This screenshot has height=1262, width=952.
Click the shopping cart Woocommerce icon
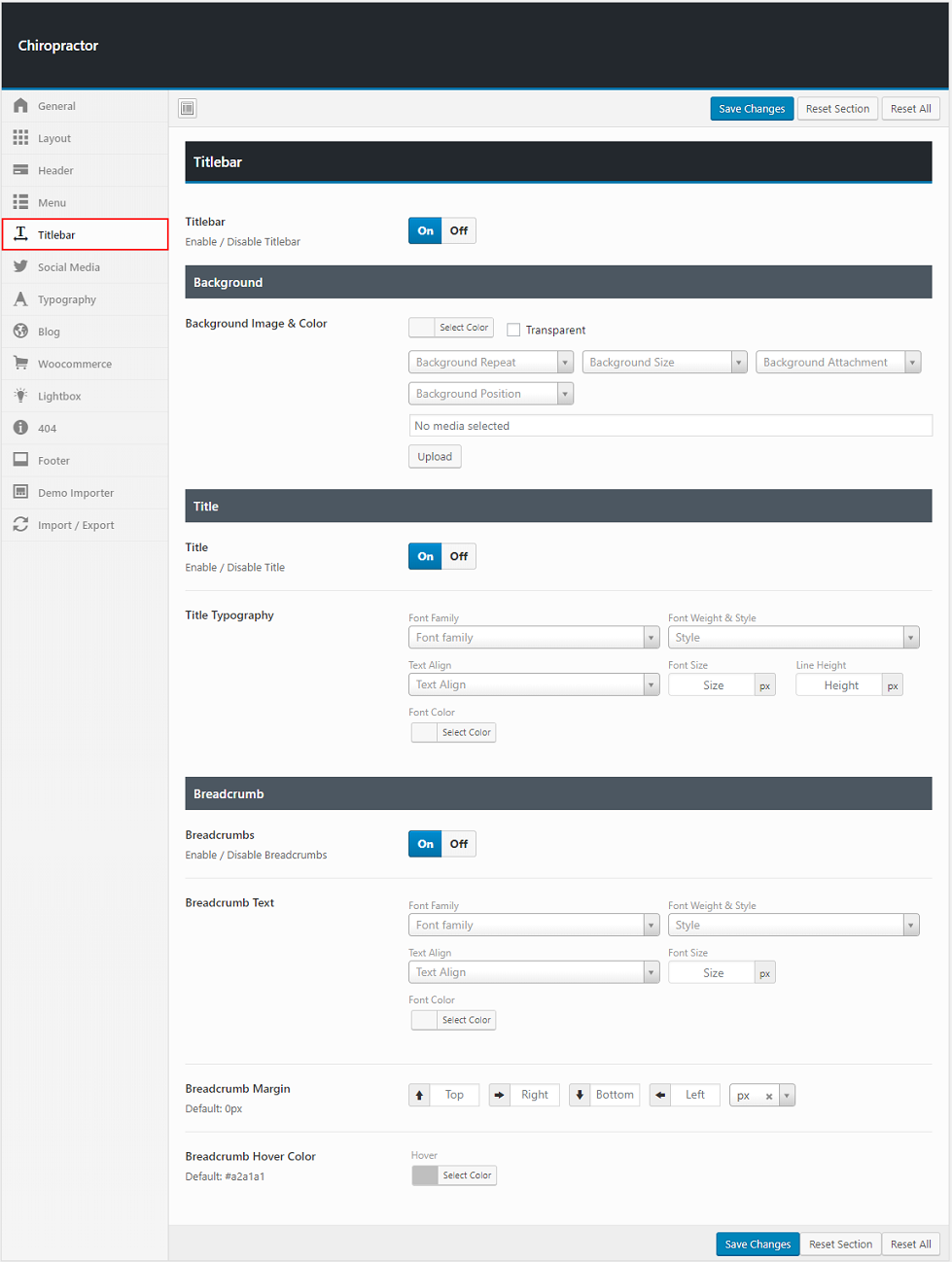pyautogui.click(x=20, y=364)
